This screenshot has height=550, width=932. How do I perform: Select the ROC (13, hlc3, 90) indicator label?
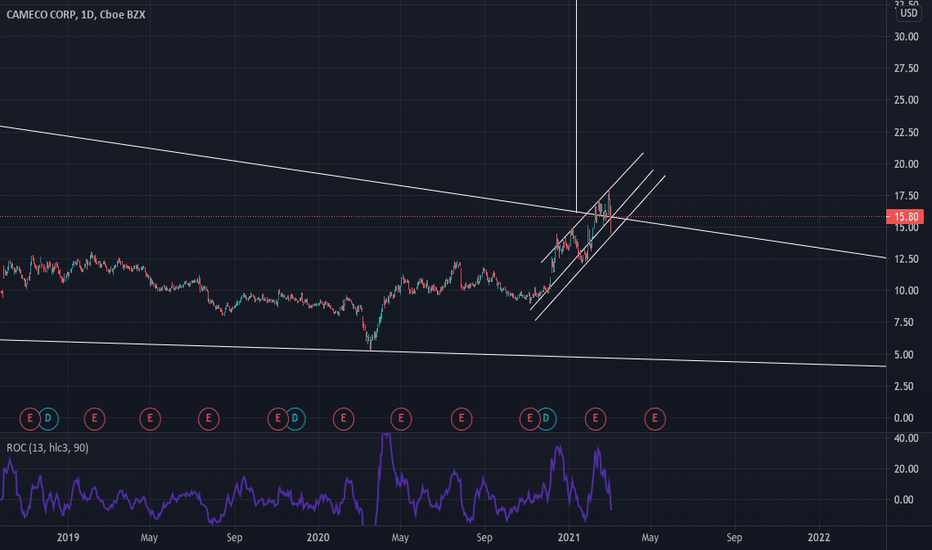(48, 447)
